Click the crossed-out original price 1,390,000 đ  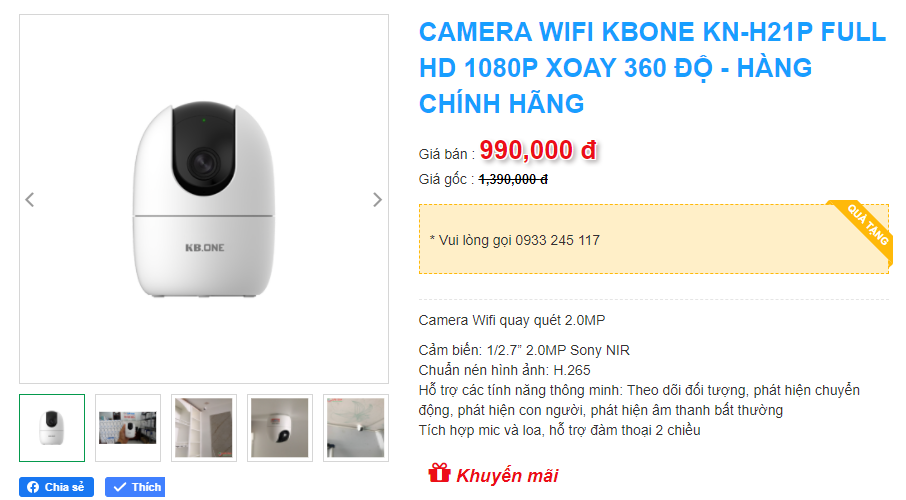click(x=513, y=180)
